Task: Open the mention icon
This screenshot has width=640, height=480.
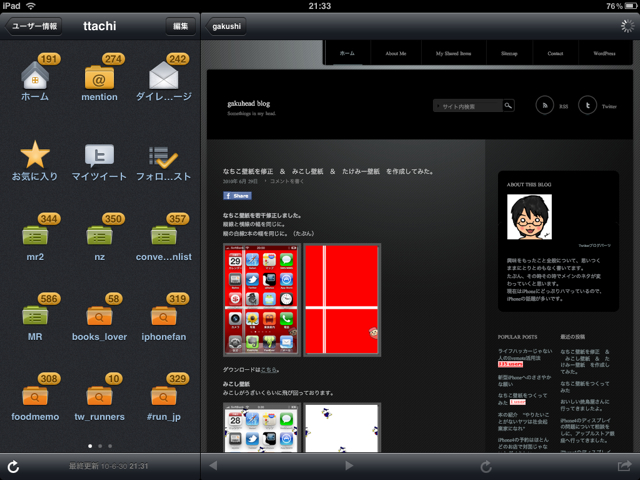Action: pyautogui.click(x=99, y=76)
